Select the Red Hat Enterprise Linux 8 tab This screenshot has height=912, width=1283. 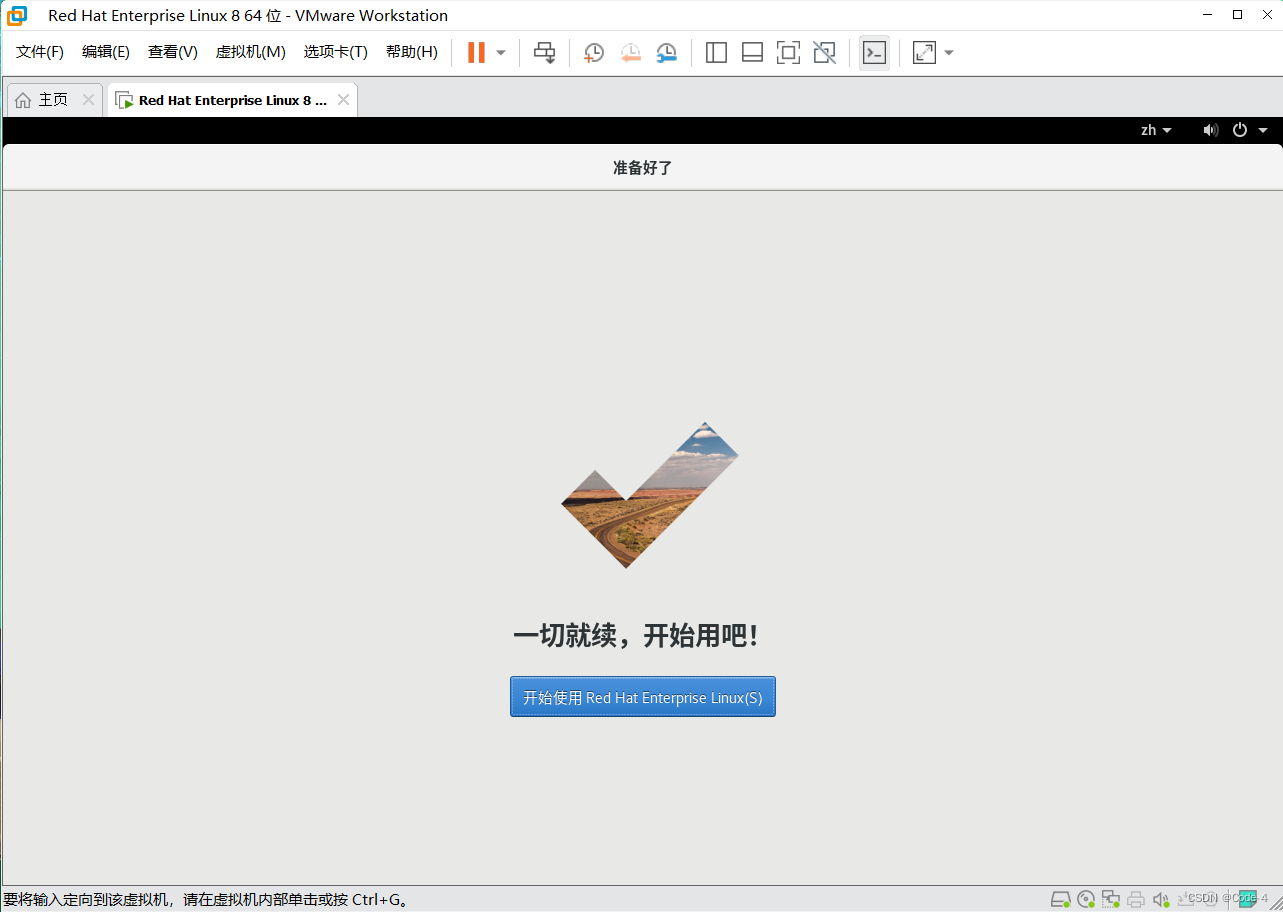pos(232,100)
